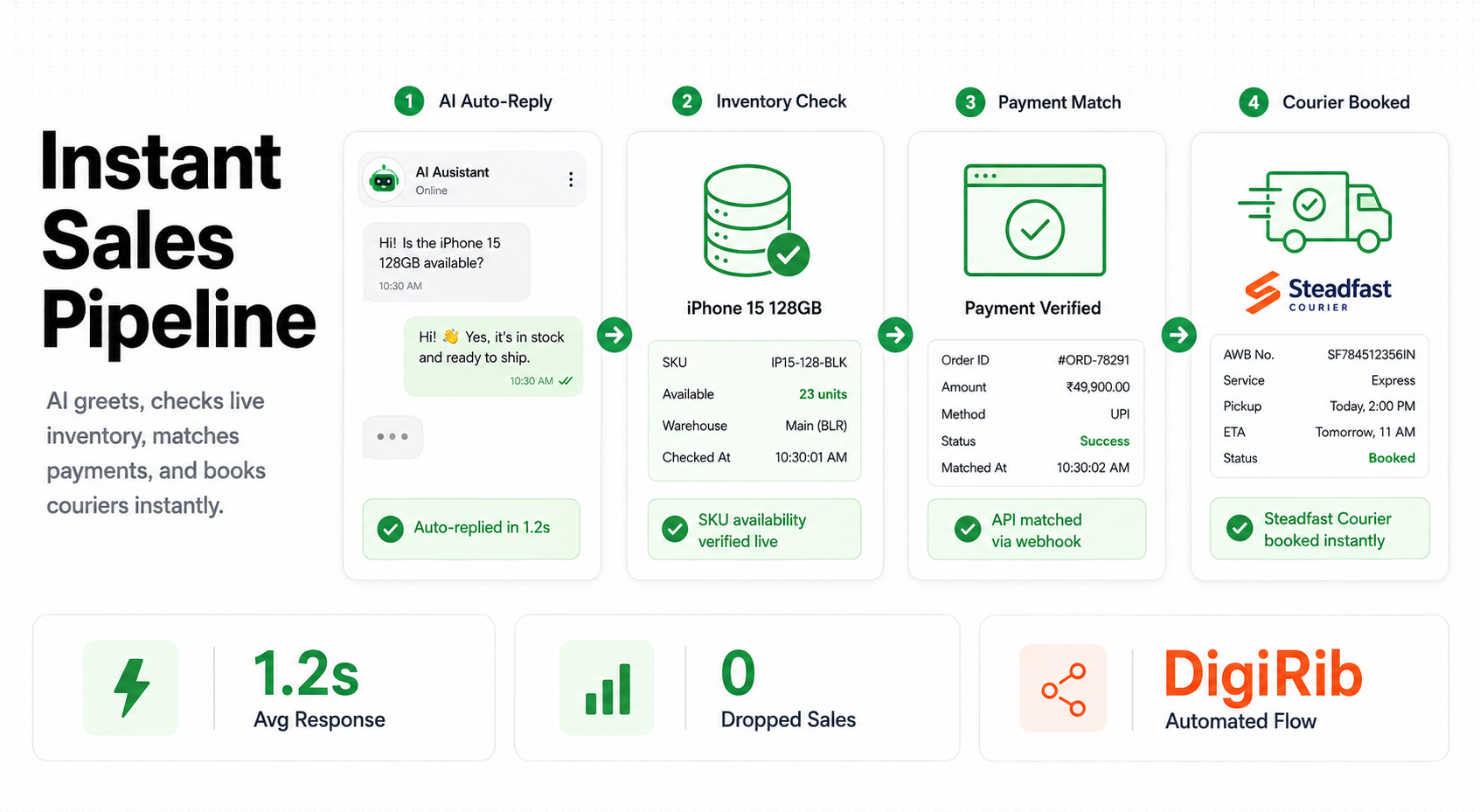Click the API matched via webhook checkmark
The width and height of the screenshot is (1480, 812).
968,530
